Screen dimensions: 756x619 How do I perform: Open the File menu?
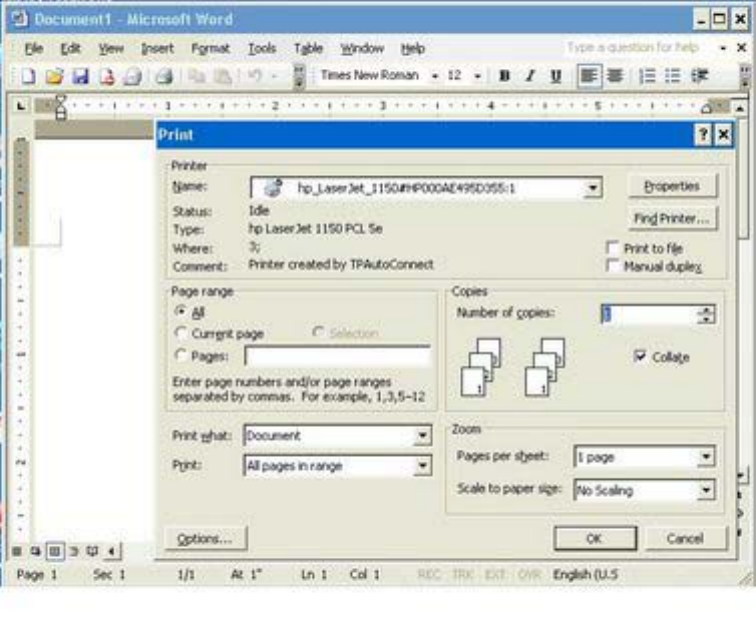pos(34,48)
